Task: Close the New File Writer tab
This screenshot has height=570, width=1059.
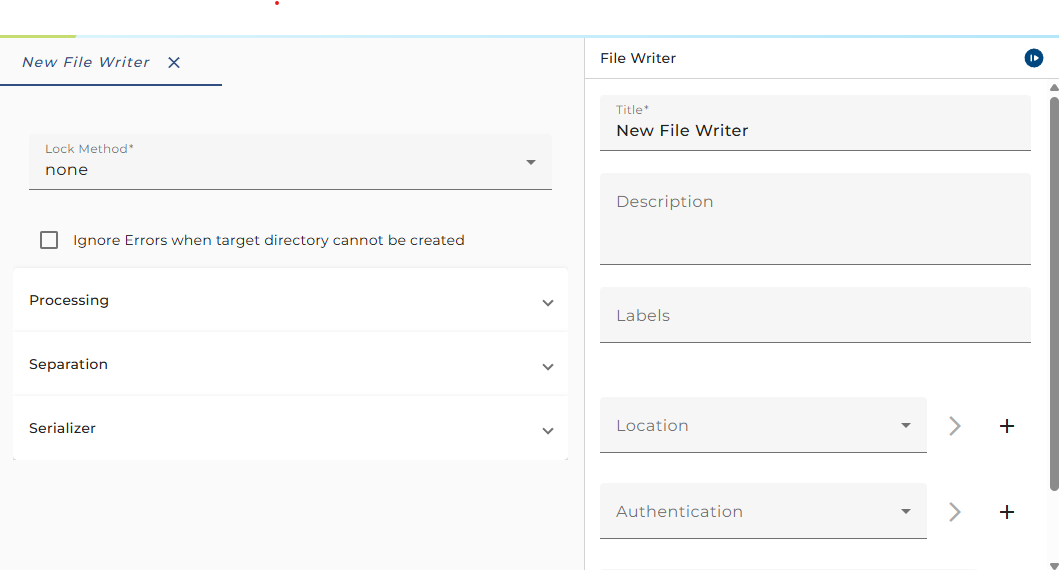Action: tap(174, 63)
